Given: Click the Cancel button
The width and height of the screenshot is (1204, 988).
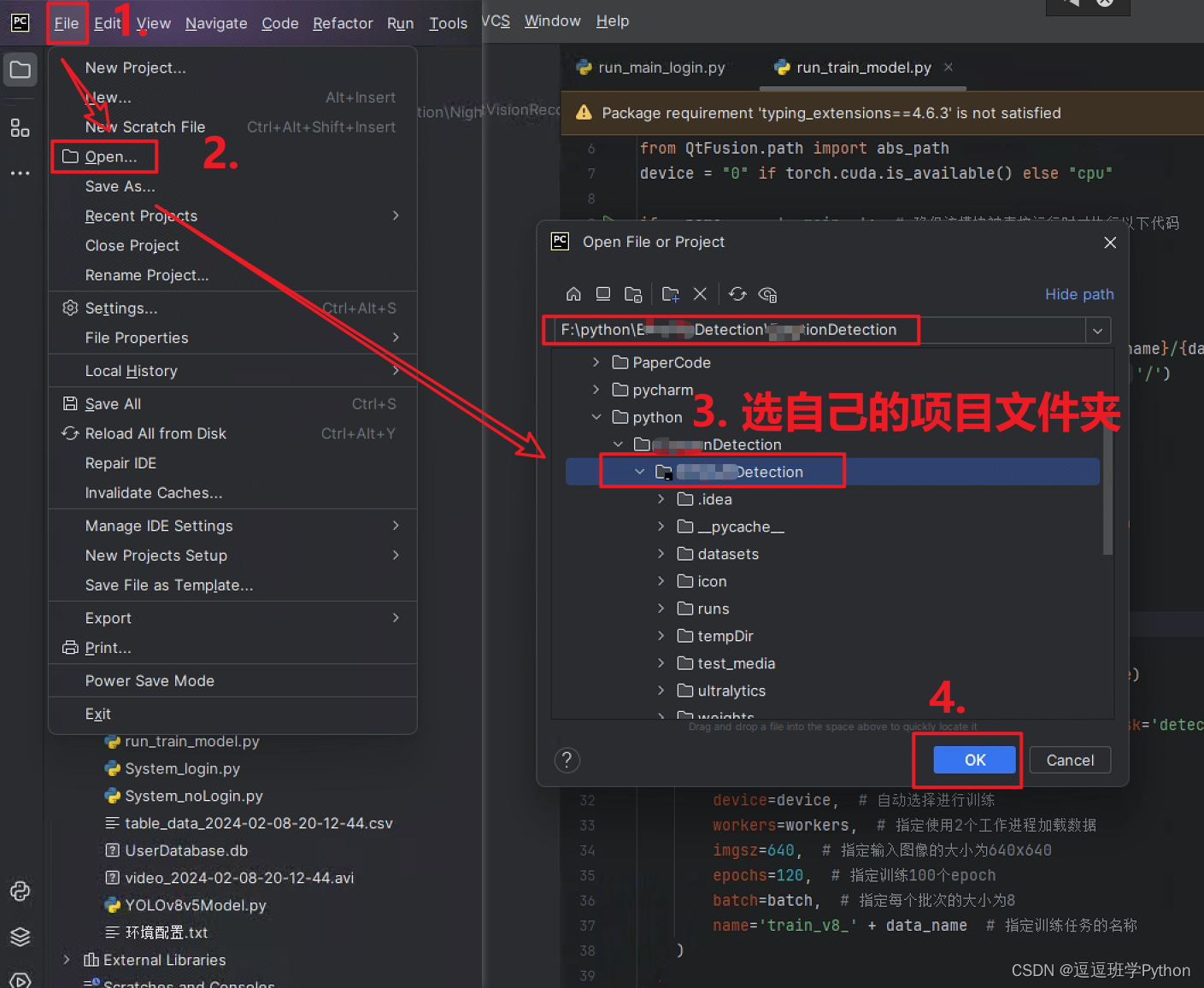Looking at the screenshot, I should 1070,760.
